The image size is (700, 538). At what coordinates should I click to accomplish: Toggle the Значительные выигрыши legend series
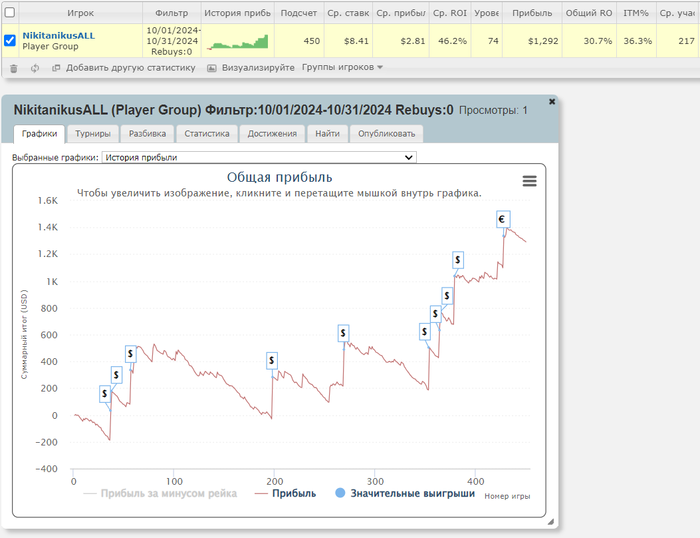point(405,493)
